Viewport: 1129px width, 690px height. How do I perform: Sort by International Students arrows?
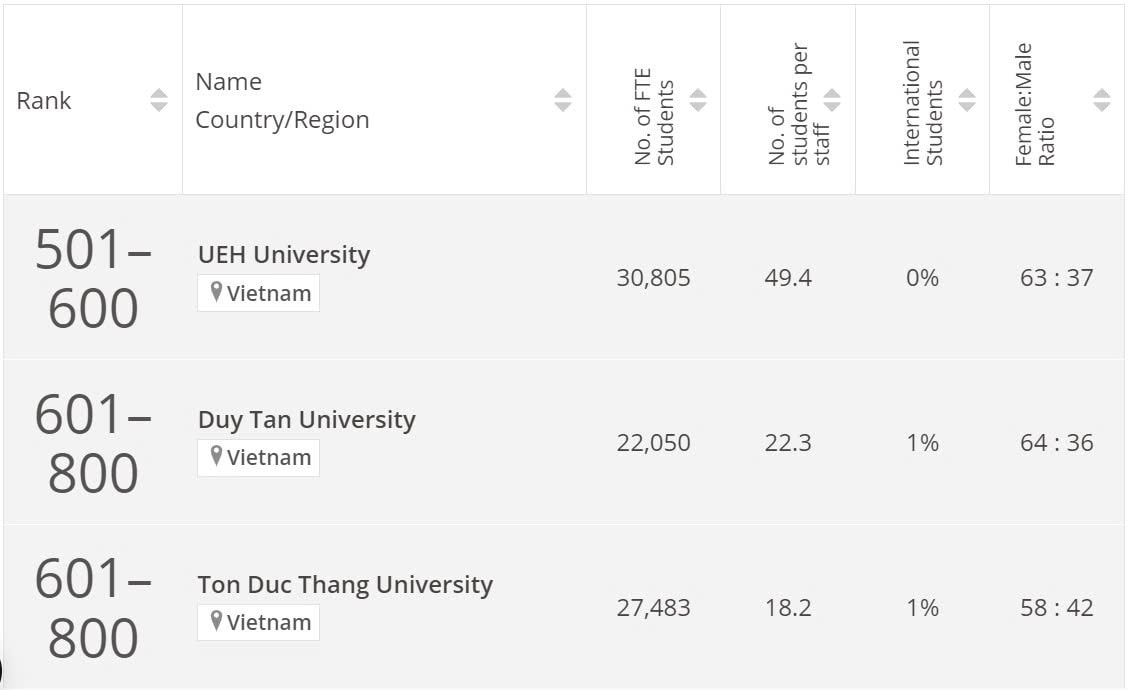pos(966,100)
